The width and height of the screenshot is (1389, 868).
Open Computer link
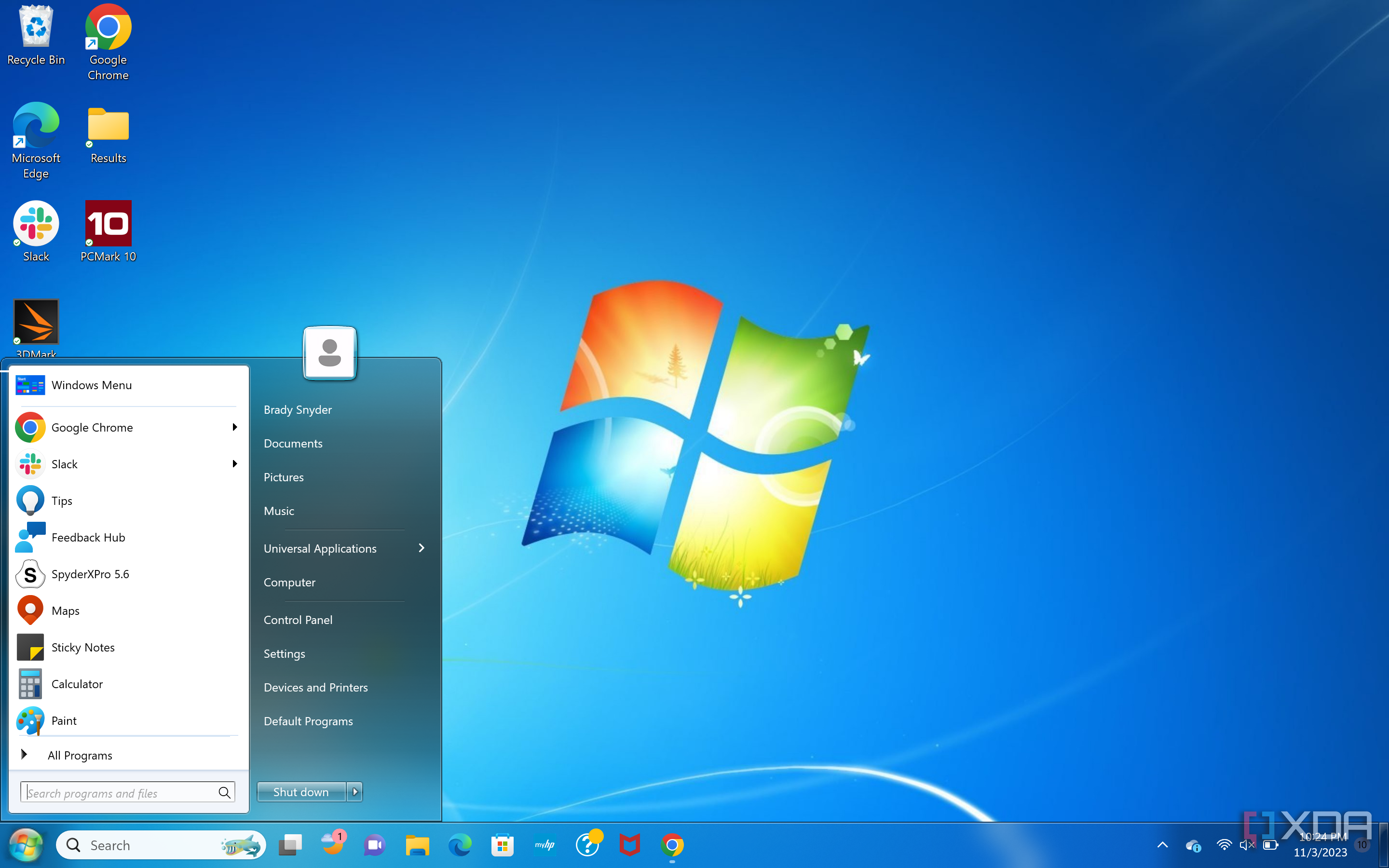289,583
